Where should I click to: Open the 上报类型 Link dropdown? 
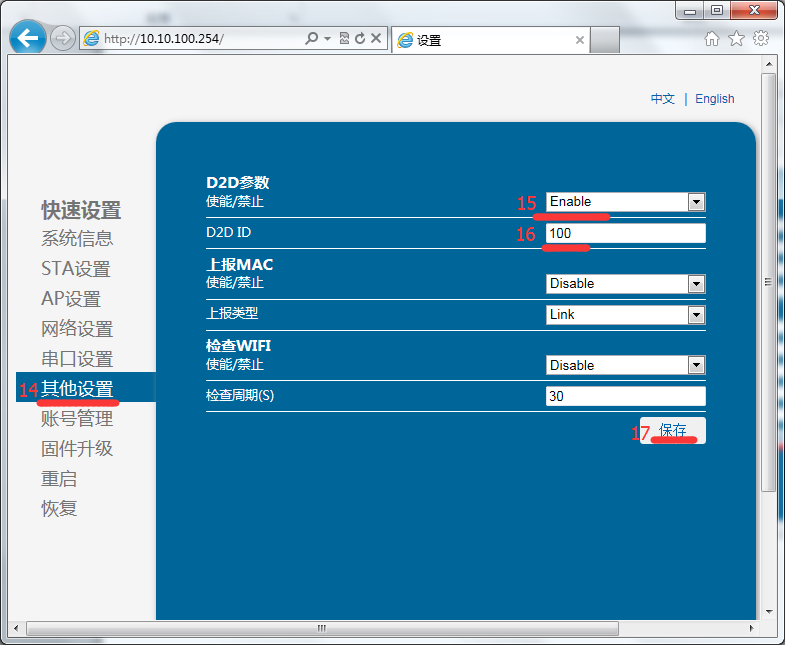tap(625, 315)
